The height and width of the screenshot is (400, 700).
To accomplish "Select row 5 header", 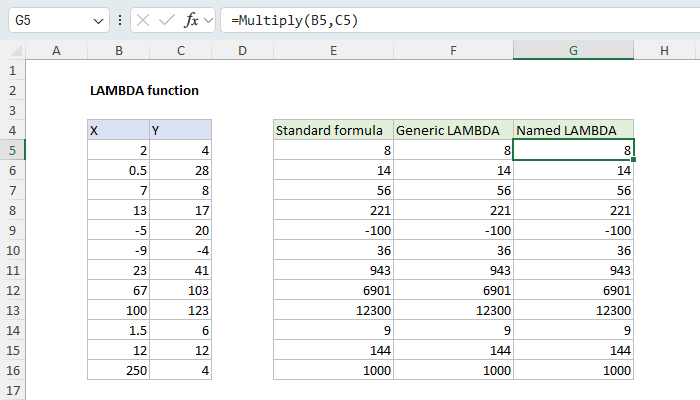I will 12,150.
